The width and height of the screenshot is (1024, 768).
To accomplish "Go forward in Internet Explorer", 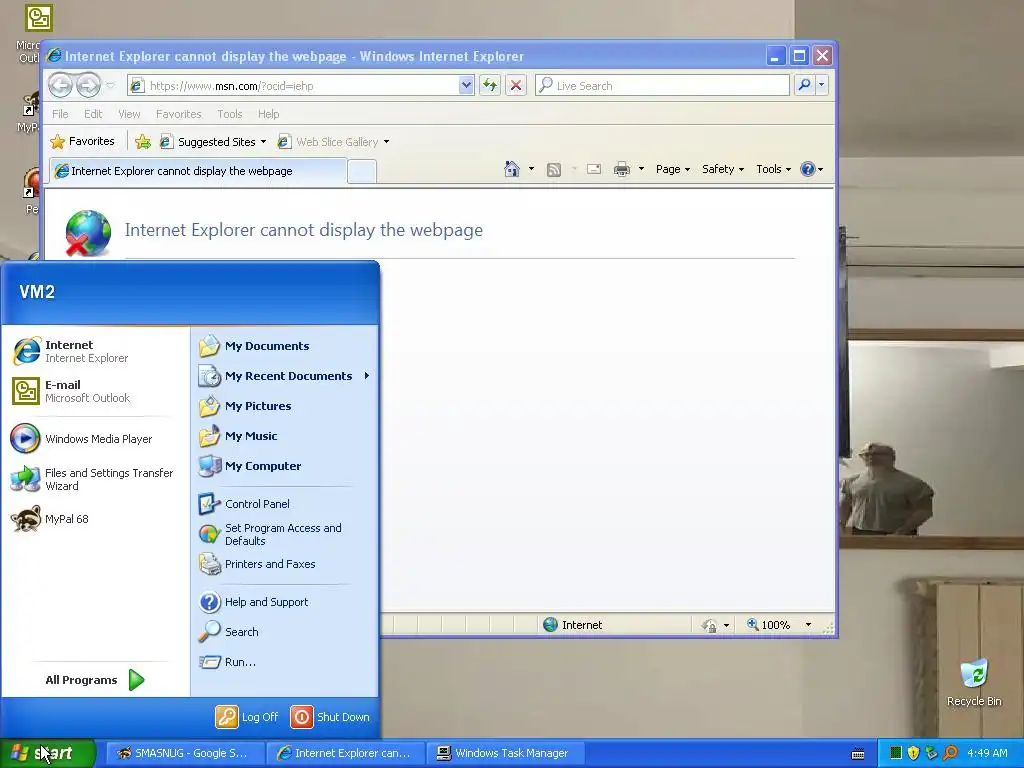I will point(88,85).
